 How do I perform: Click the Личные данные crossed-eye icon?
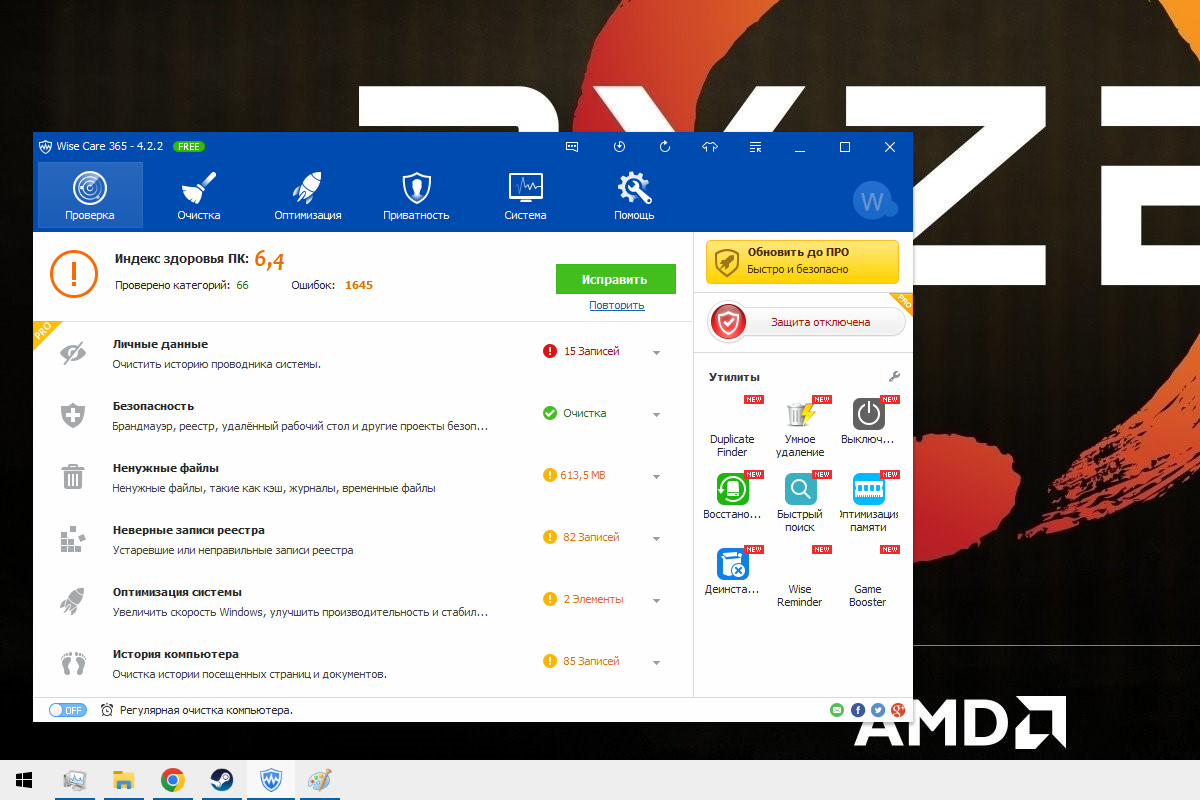[73, 353]
